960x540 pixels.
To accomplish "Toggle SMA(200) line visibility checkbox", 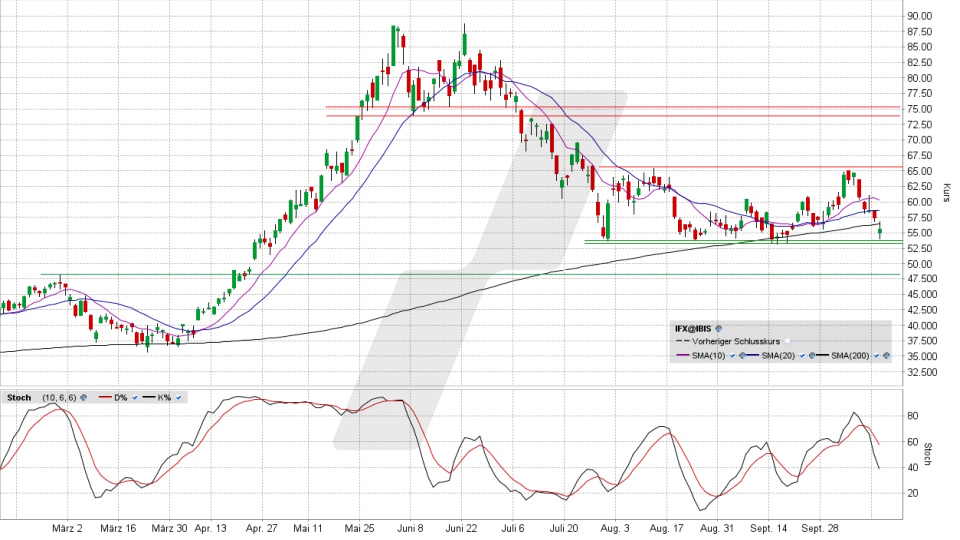I will click(876, 356).
